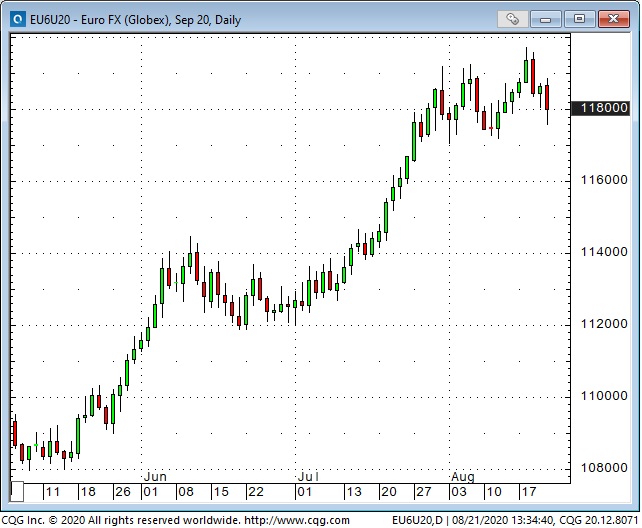
Task: Maximize the Euro FX chart window
Action: coord(579,19)
